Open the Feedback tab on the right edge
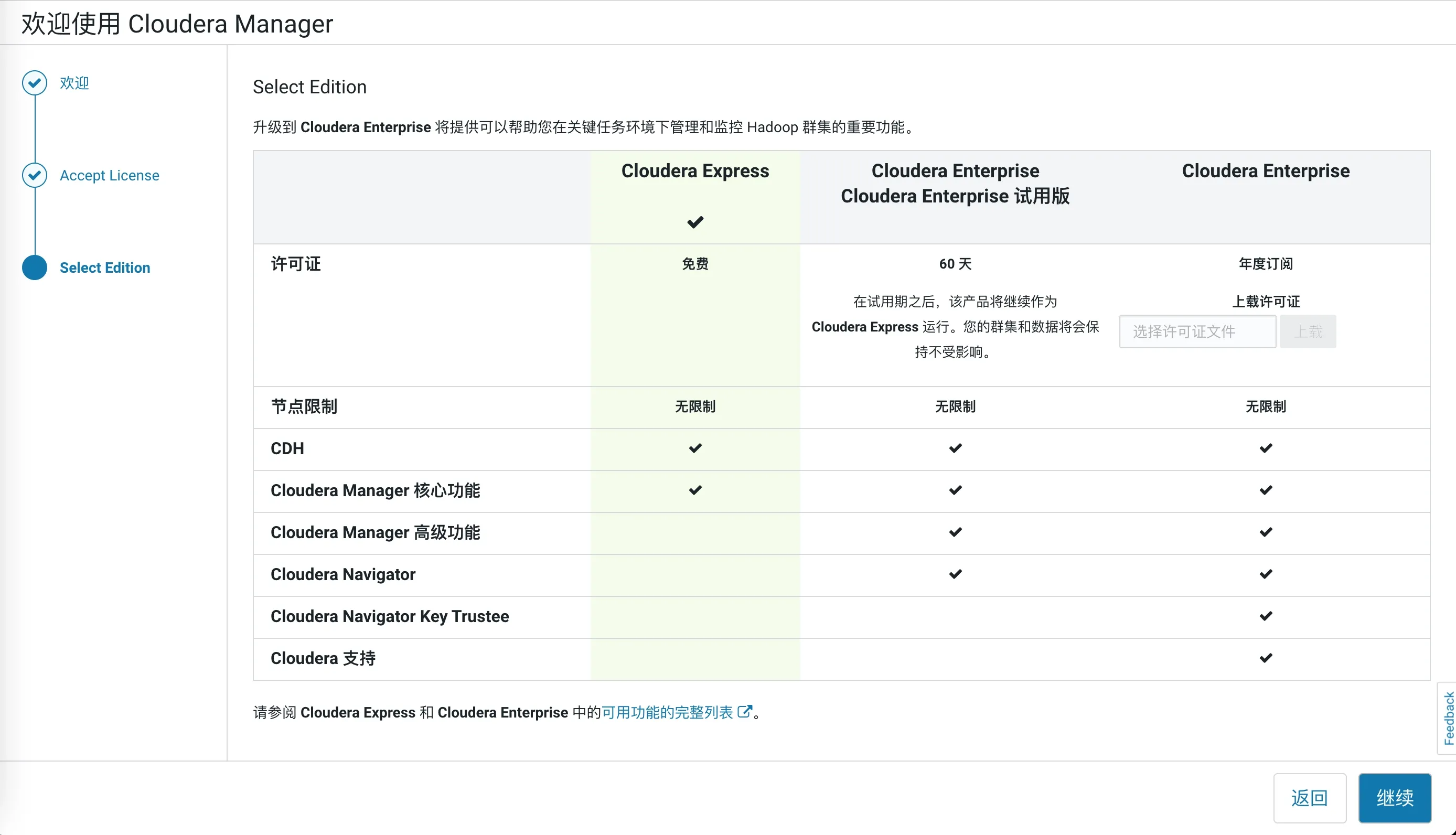Image resolution: width=1456 pixels, height=835 pixels. tap(1448, 719)
